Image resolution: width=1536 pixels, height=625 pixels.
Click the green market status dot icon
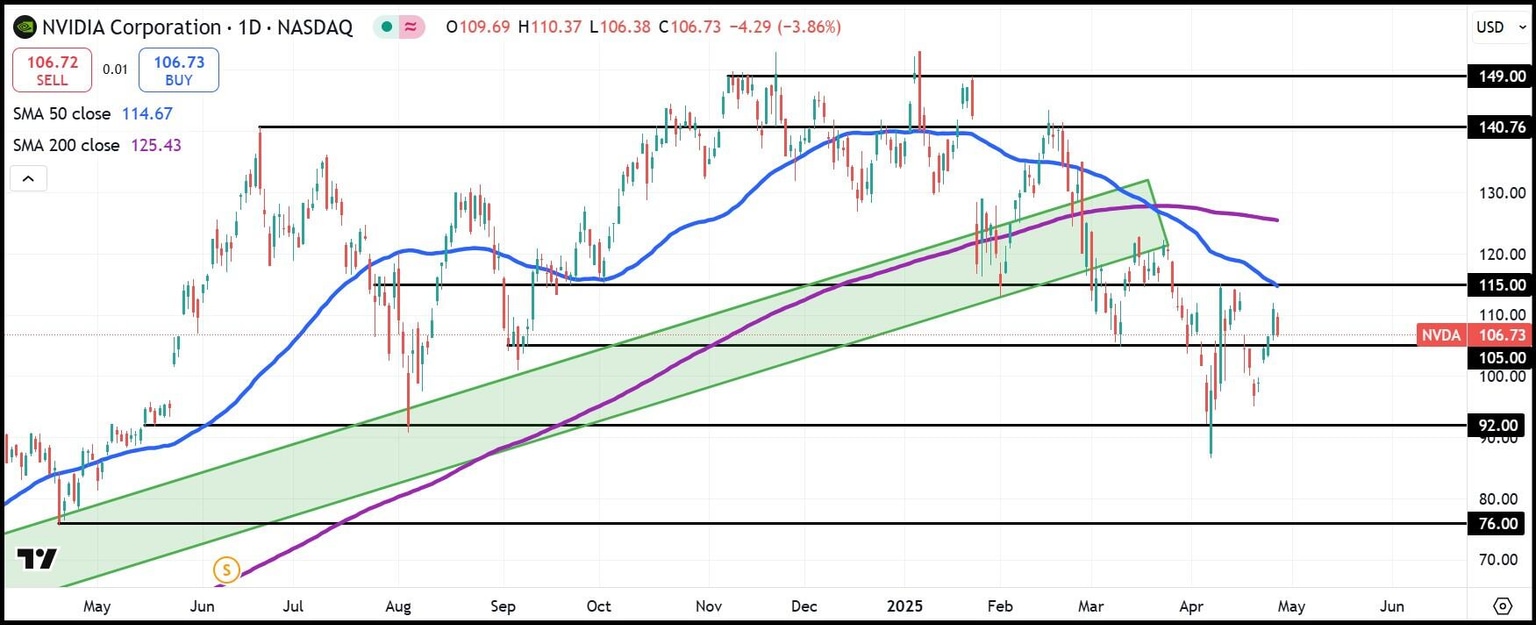click(x=384, y=27)
